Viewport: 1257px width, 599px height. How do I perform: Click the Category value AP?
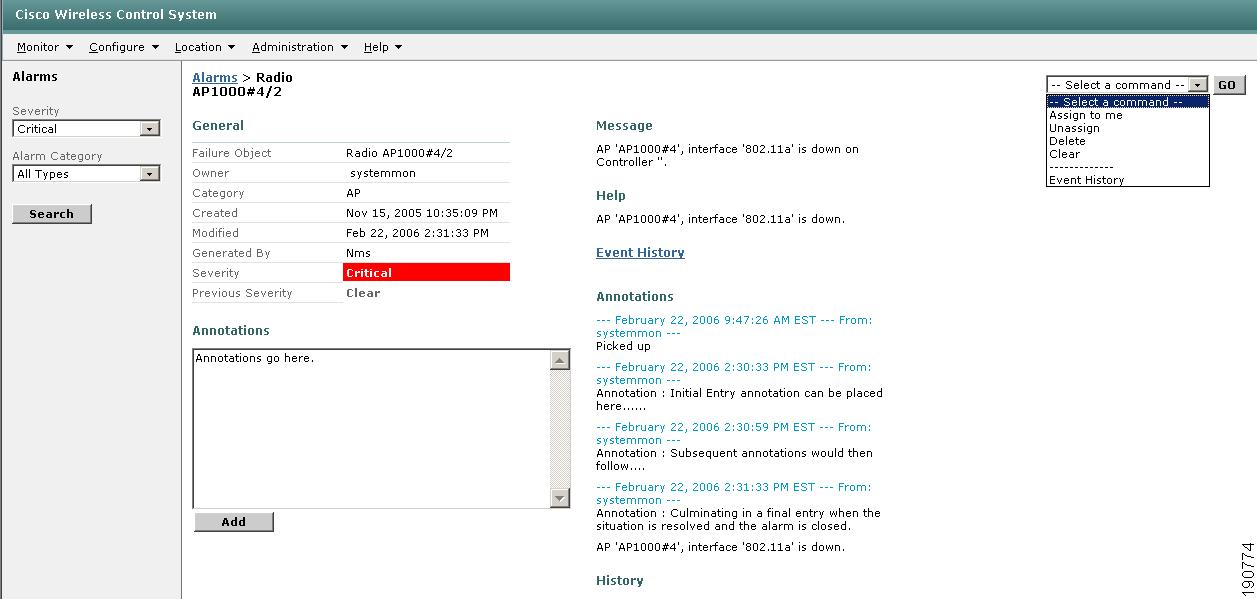353,193
